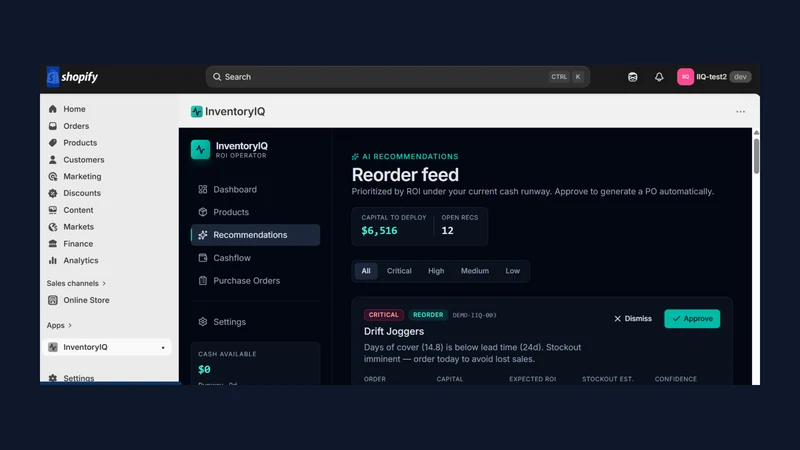Click the scrollbar up arrow

pos(756,133)
